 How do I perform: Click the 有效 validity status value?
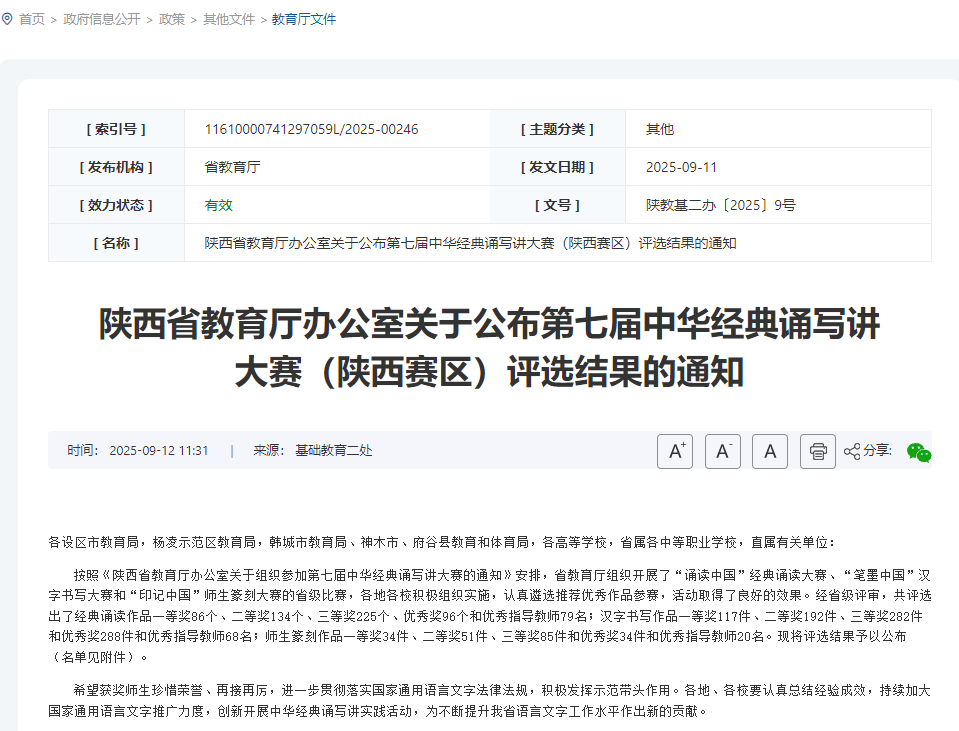[x=218, y=205]
